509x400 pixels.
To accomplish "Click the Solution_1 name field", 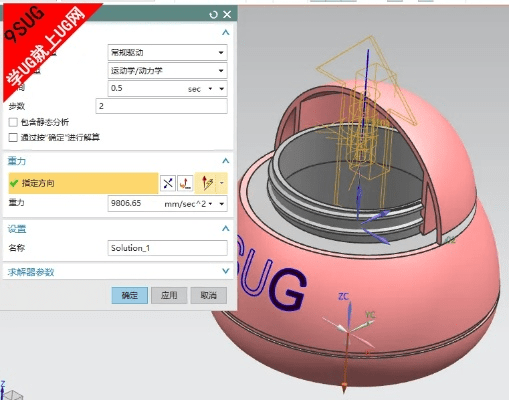I will tap(167, 248).
